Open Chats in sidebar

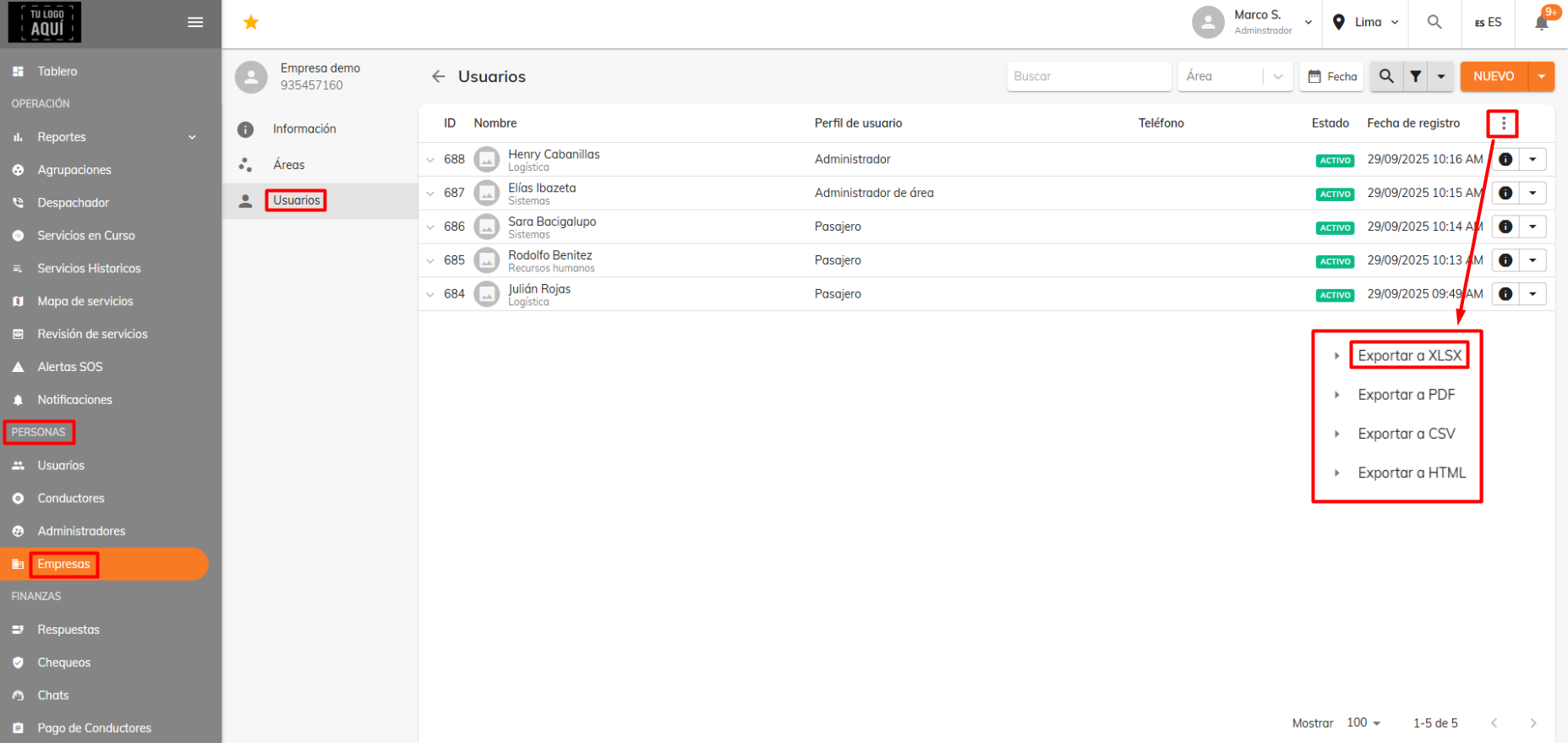click(x=53, y=696)
